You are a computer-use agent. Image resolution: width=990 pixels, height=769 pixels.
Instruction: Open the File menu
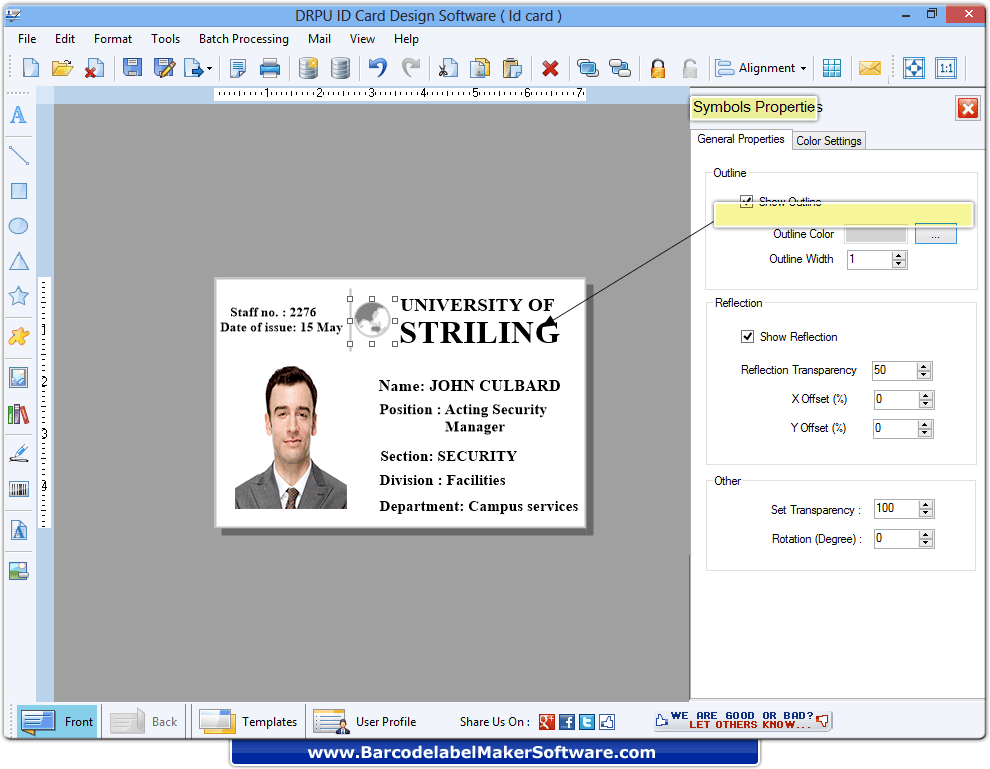click(27, 39)
